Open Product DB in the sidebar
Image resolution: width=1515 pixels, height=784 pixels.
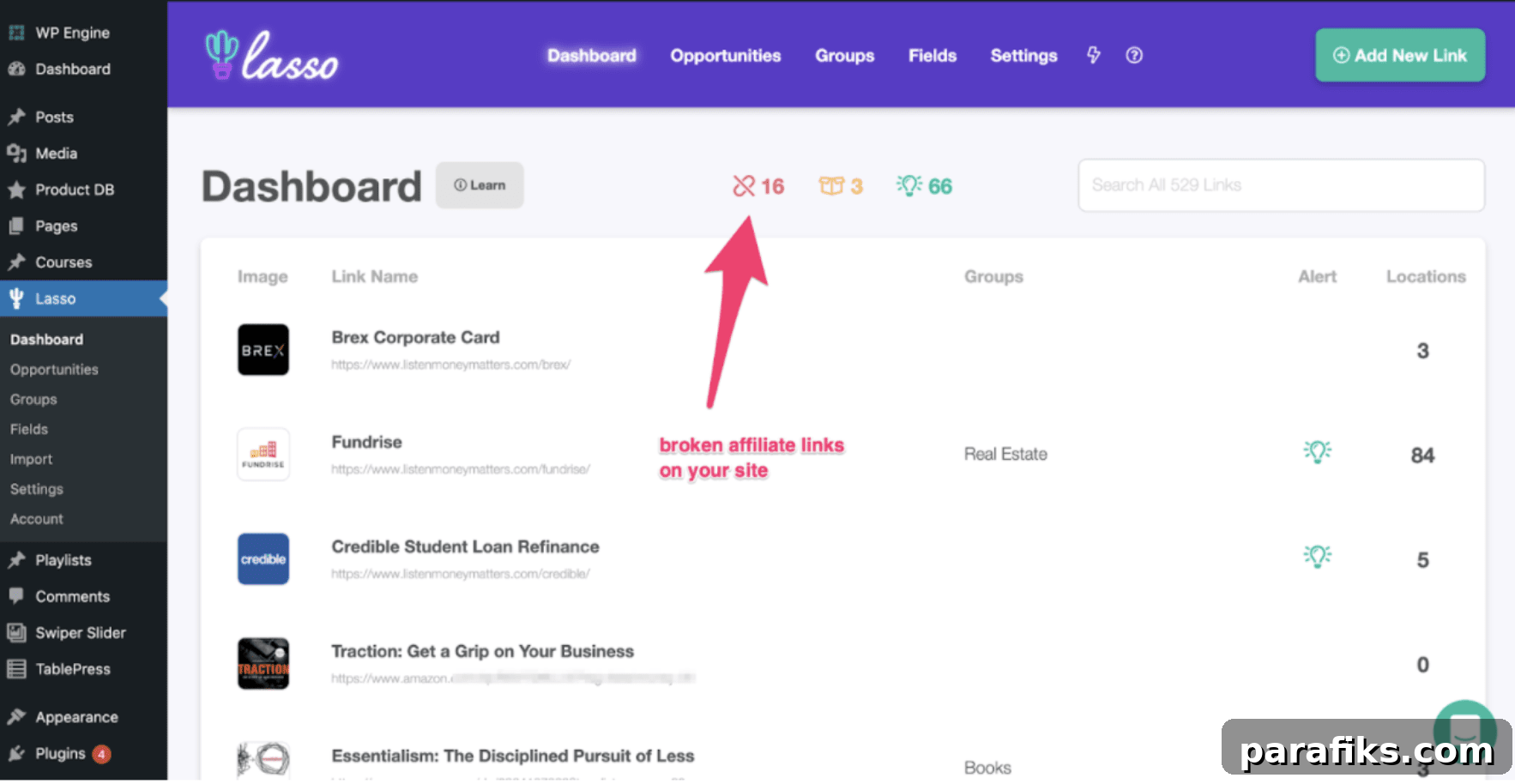pyautogui.click(x=83, y=190)
